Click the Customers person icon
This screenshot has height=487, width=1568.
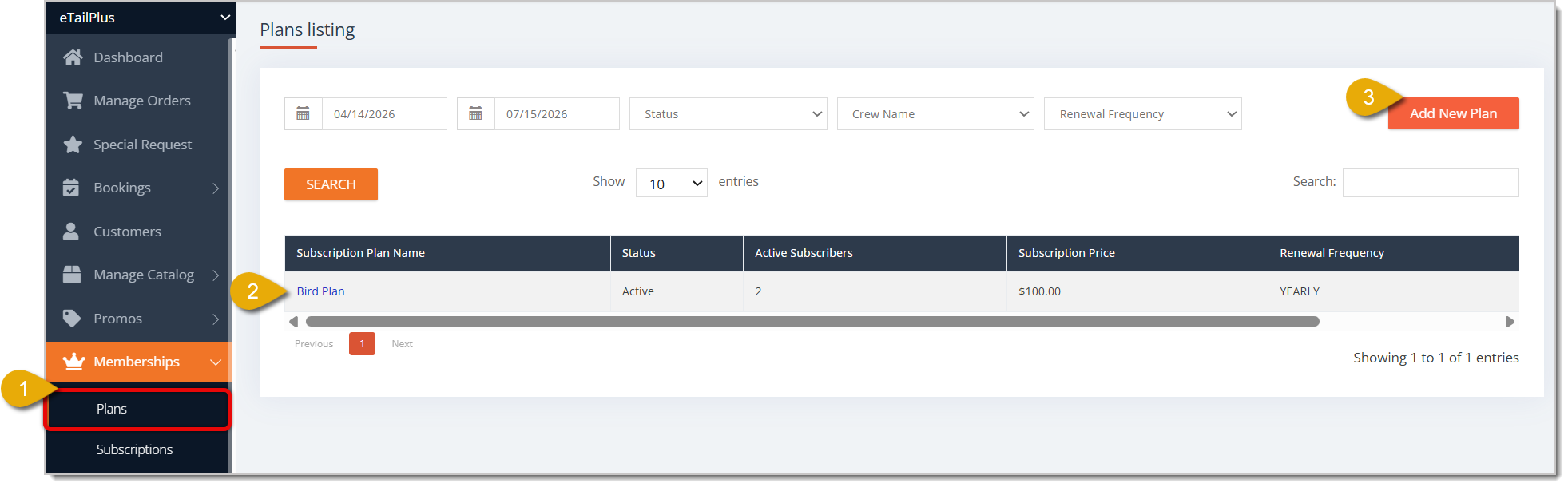71,232
